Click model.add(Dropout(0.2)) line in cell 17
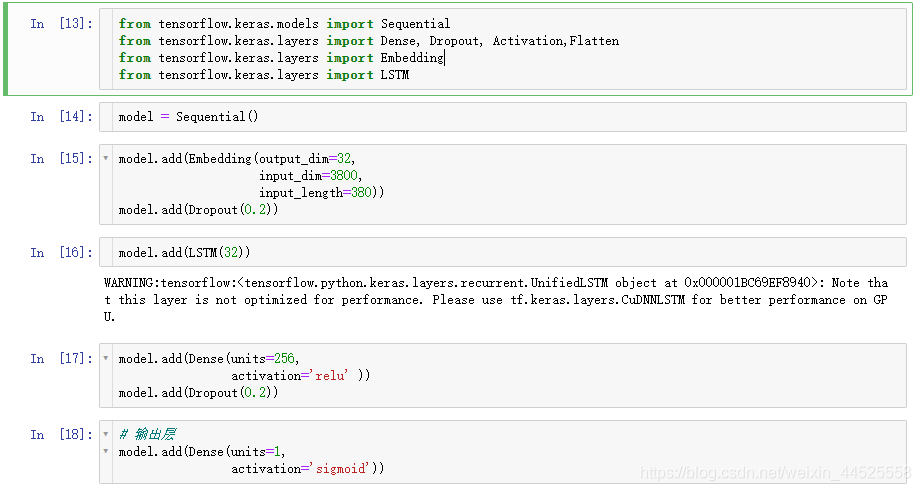 click(199, 392)
